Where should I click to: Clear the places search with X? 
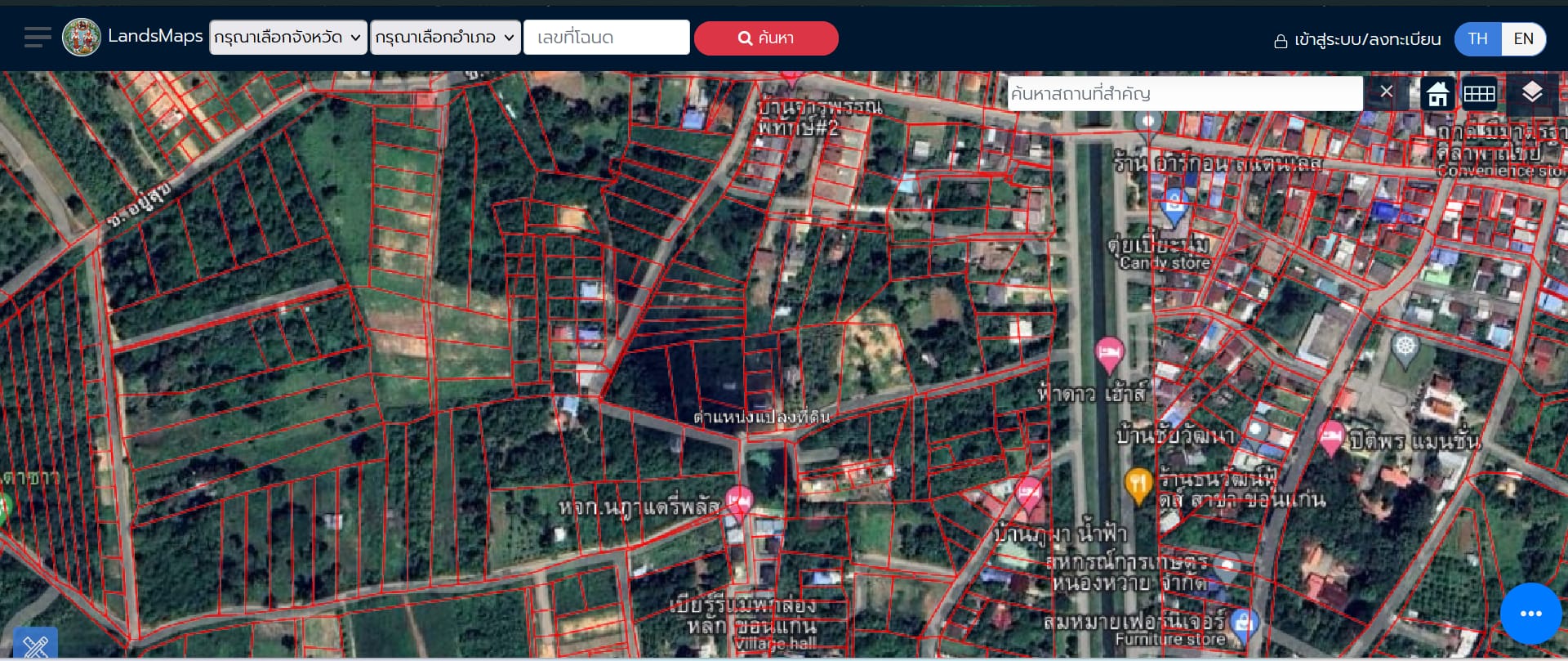point(1386,92)
